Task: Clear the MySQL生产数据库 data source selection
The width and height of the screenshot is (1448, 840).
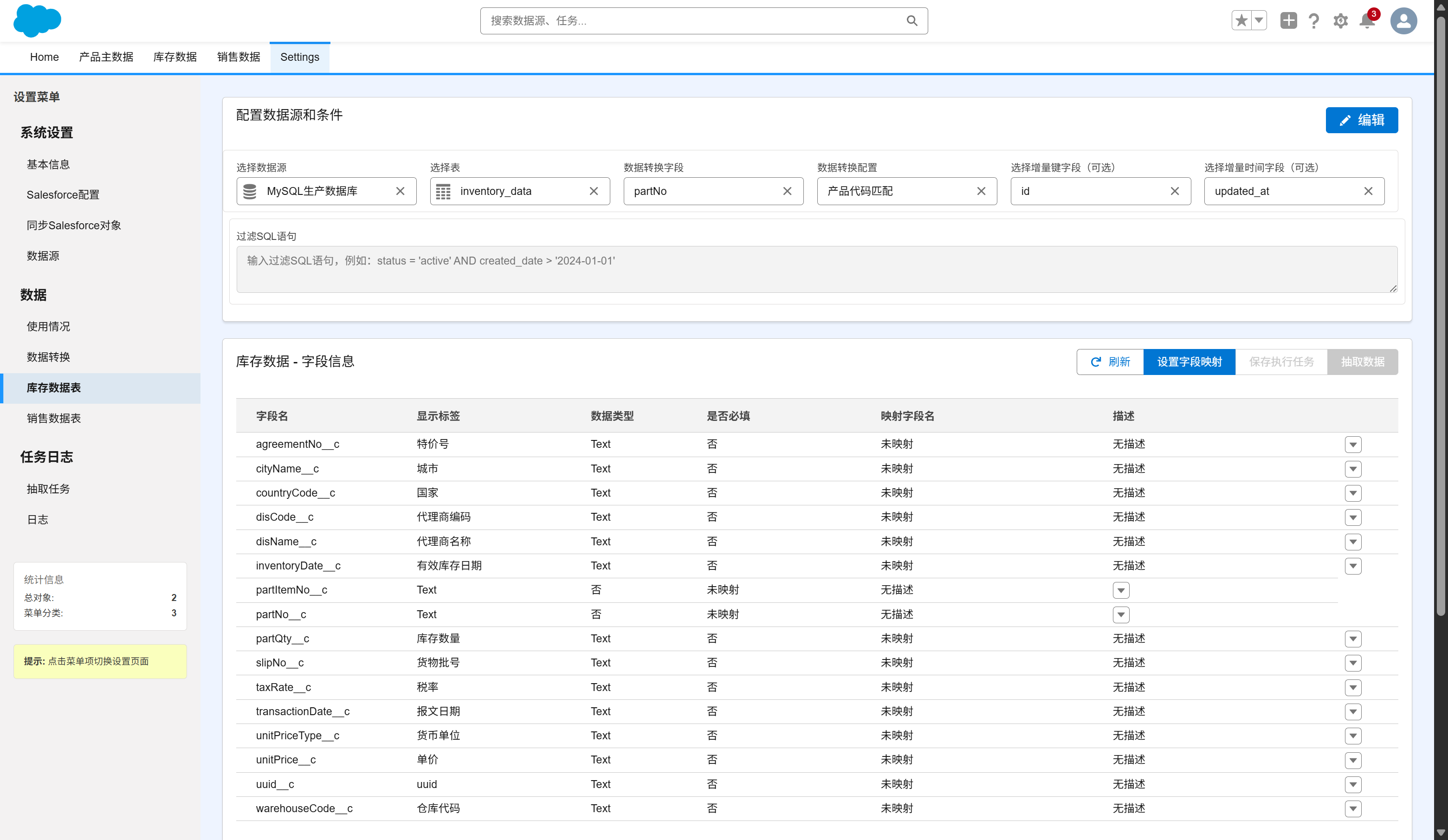Action: (400, 191)
